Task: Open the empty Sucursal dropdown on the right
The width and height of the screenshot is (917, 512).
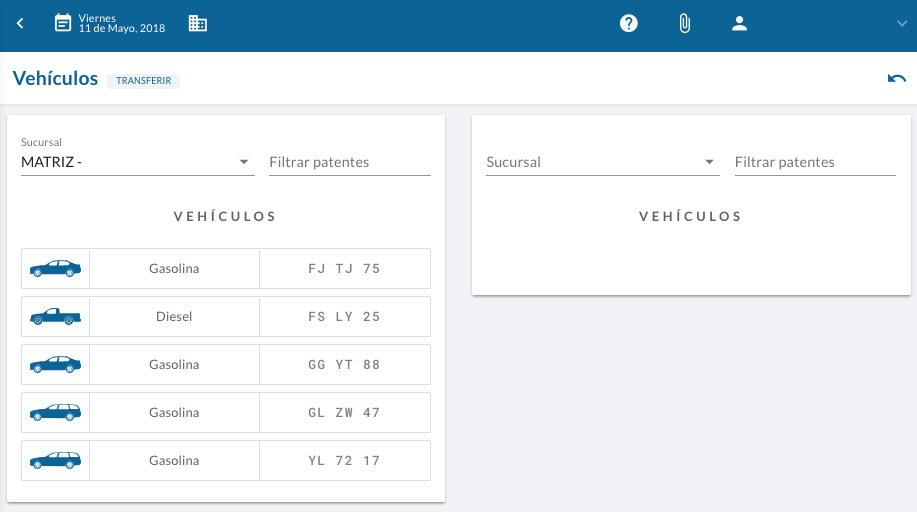Action: pyautogui.click(x=602, y=162)
